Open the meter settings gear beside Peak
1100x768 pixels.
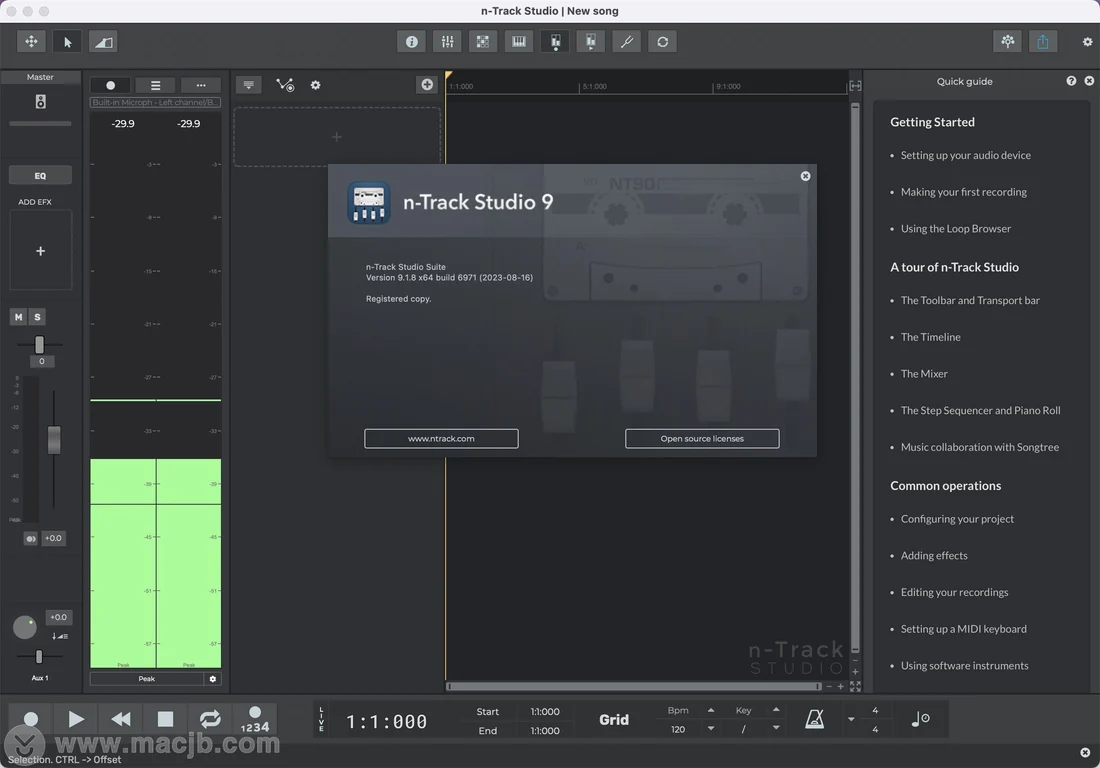(x=213, y=679)
